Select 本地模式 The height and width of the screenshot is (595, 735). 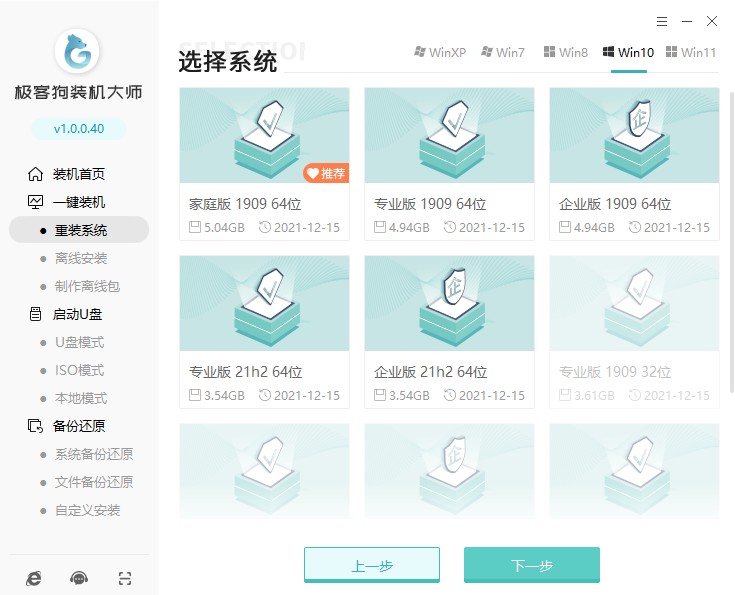[x=81, y=398]
